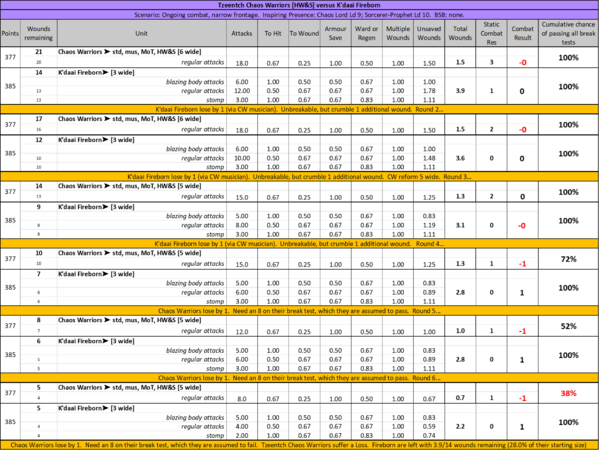Click the 'Static Combat Res' column header
Image resolution: width=599 pixels, height=450 pixels.
coord(491,33)
